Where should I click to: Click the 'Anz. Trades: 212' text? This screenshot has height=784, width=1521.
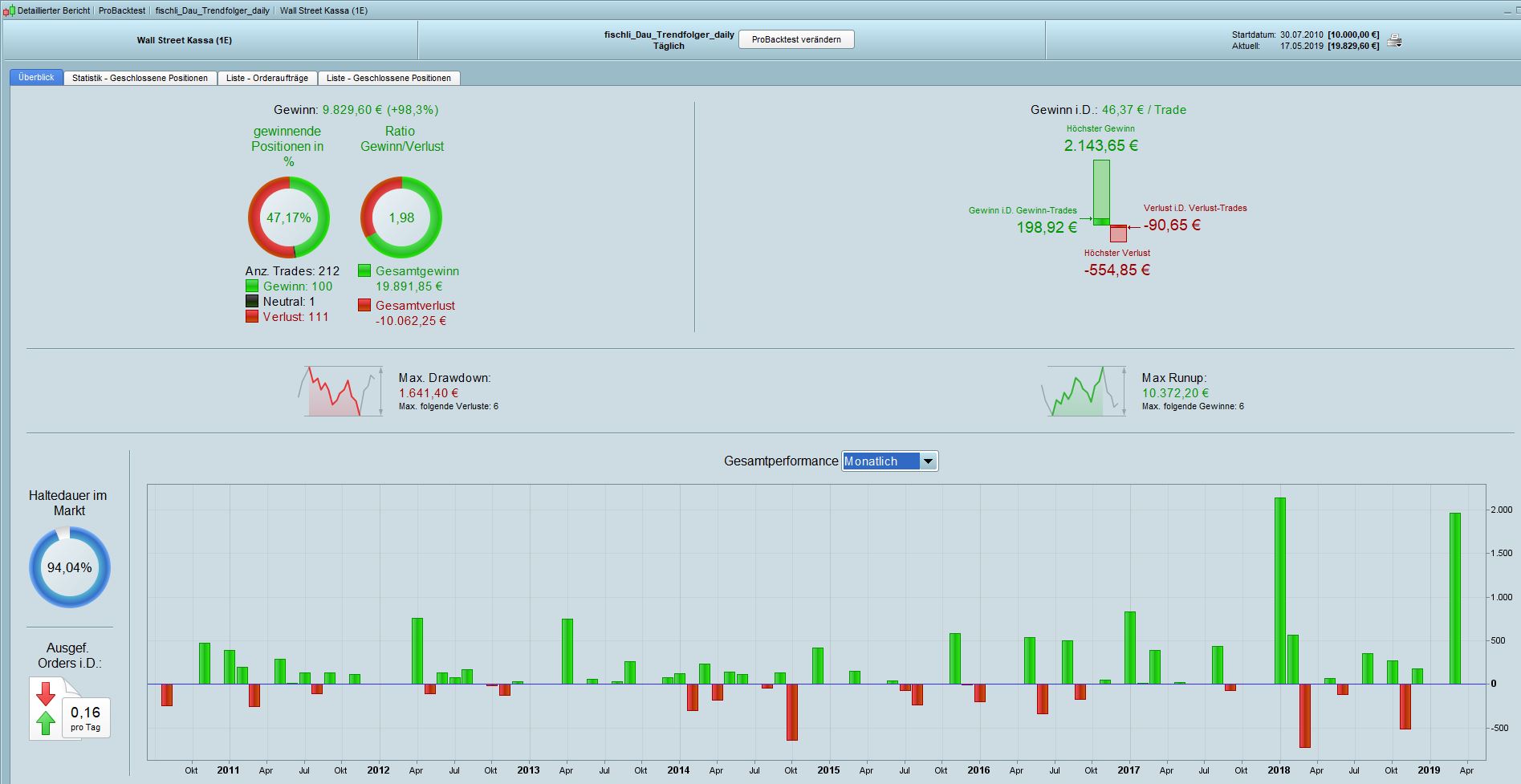[x=292, y=271]
